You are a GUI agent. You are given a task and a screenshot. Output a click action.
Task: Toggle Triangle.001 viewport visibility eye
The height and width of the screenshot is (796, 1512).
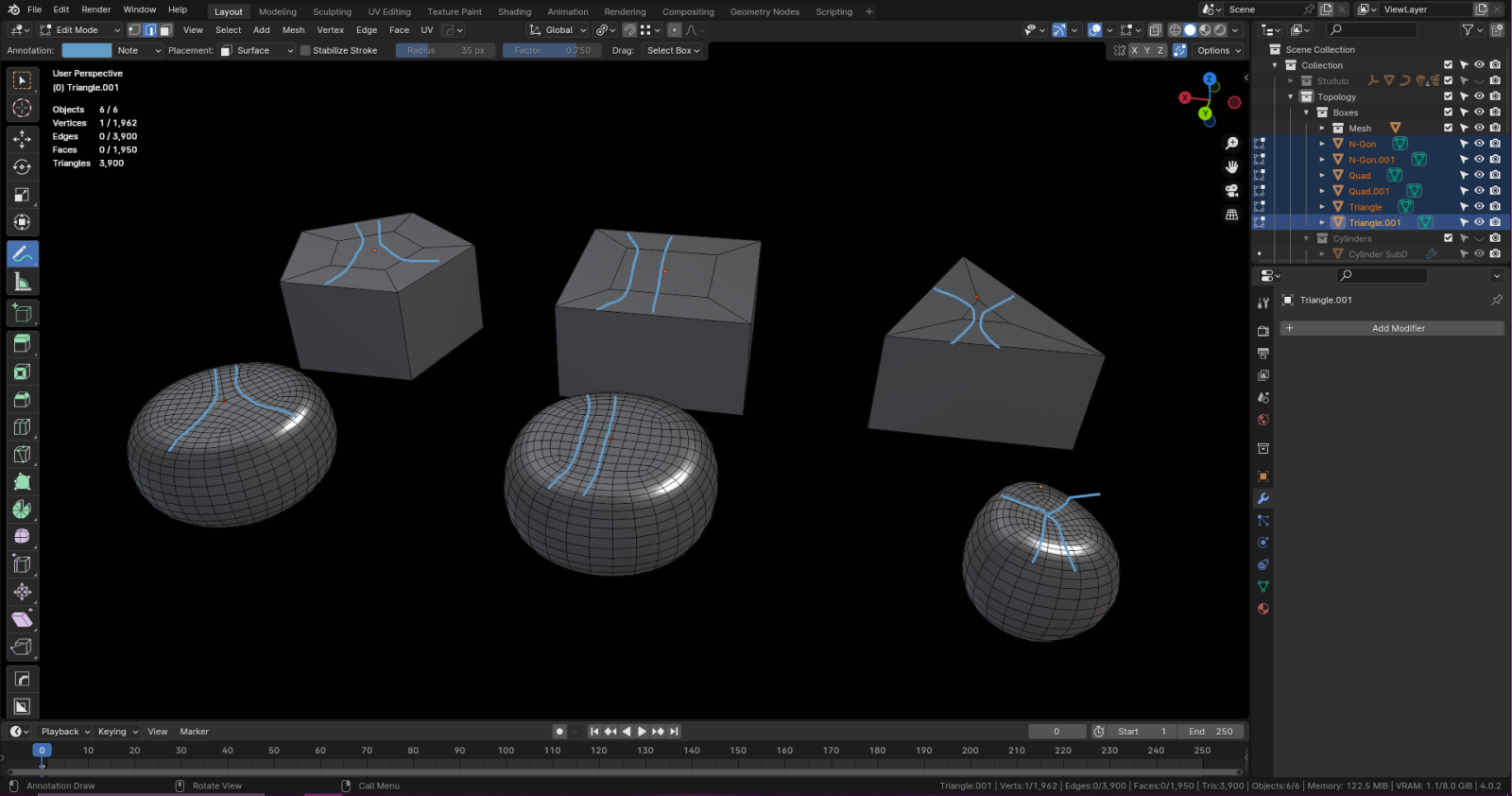click(x=1479, y=222)
